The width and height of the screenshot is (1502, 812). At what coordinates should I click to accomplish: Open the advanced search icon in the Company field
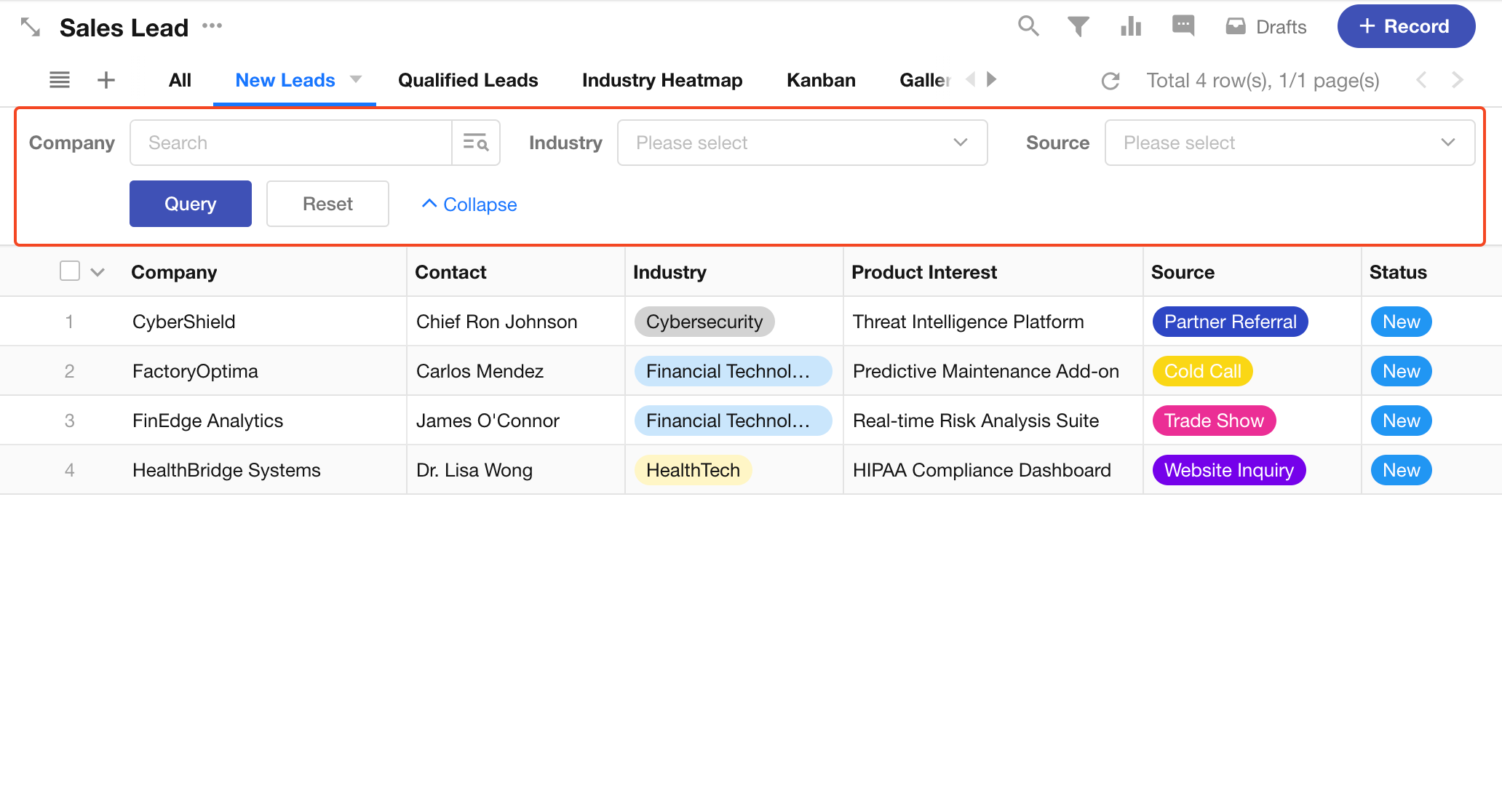(476, 143)
